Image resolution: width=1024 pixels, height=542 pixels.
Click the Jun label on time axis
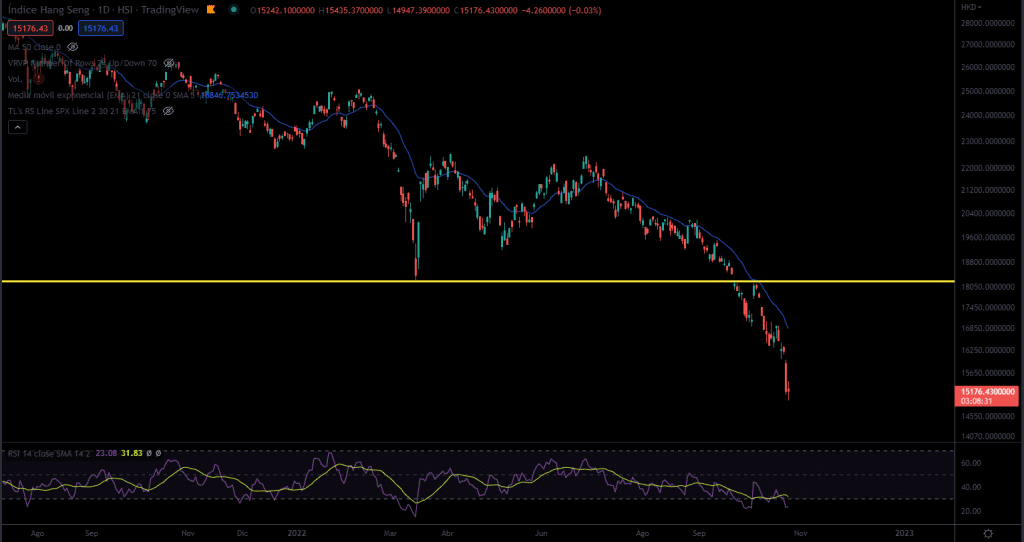pos(542,533)
